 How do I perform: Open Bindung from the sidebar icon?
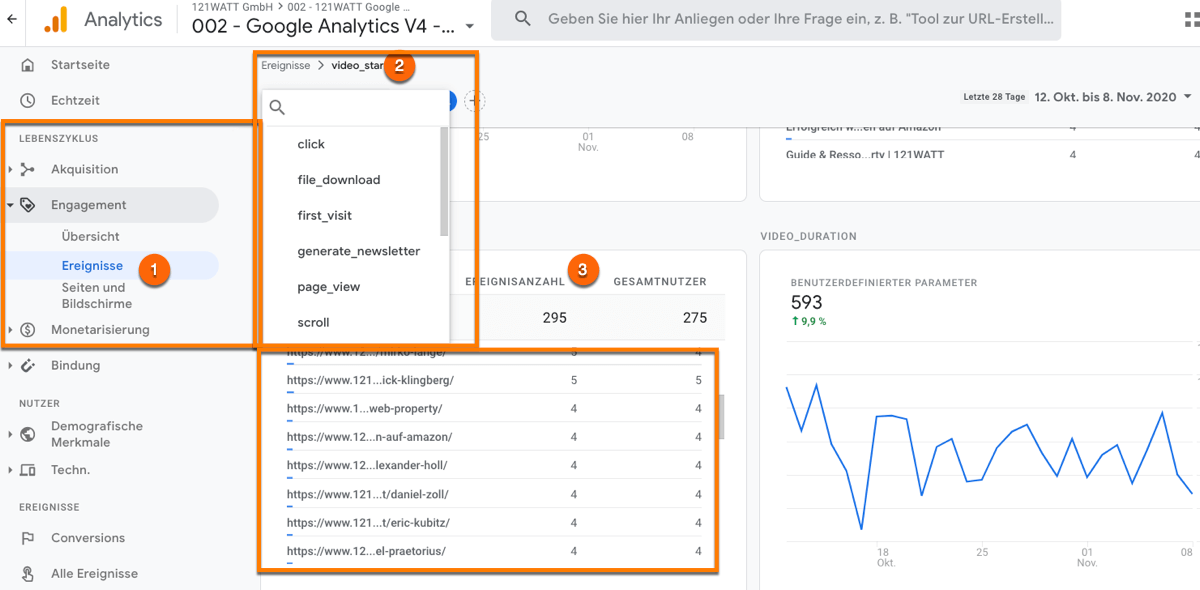[x=26, y=365]
